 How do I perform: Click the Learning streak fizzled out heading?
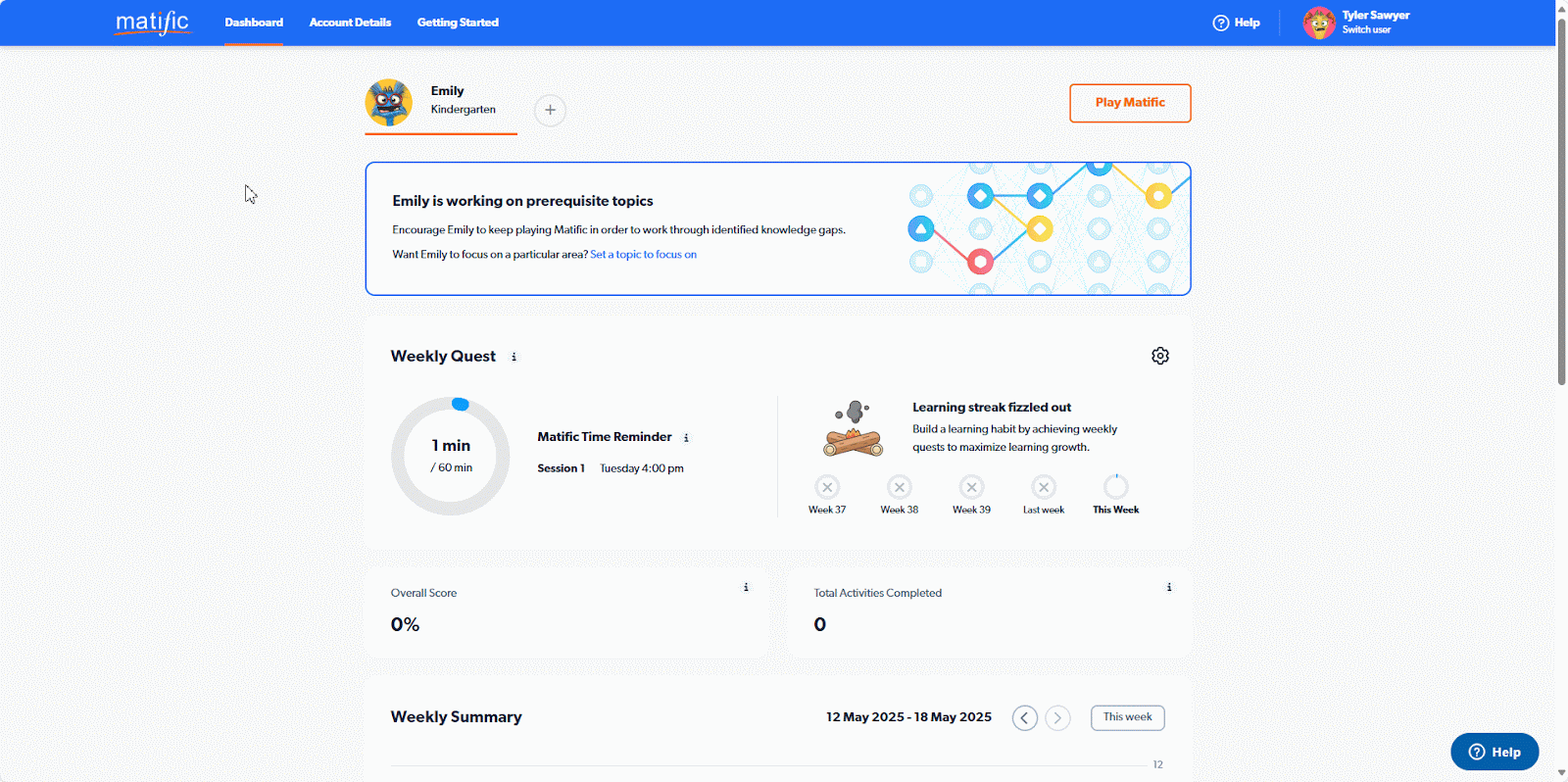(x=992, y=408)
